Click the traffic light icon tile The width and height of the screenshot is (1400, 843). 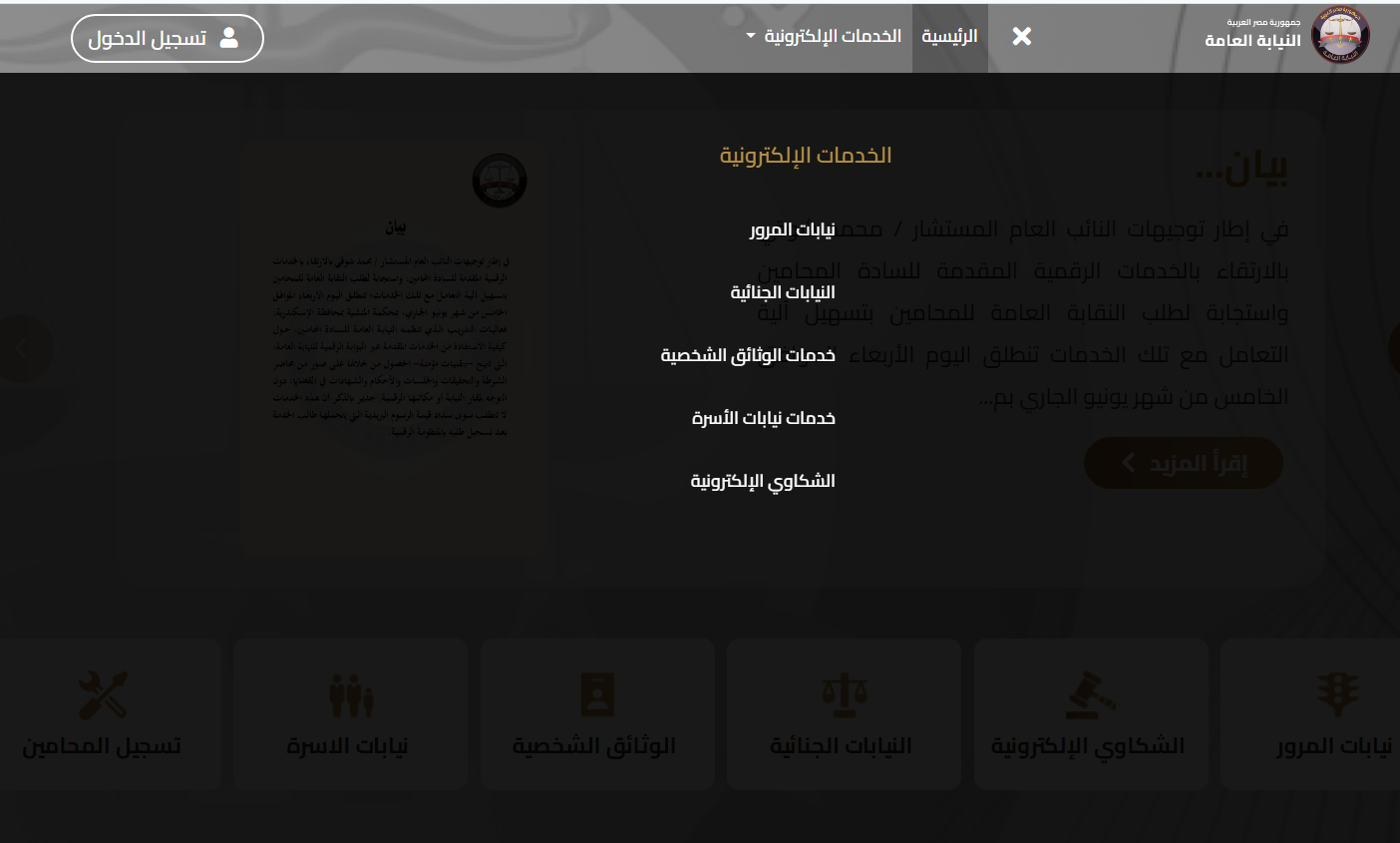pos(1337,694)
